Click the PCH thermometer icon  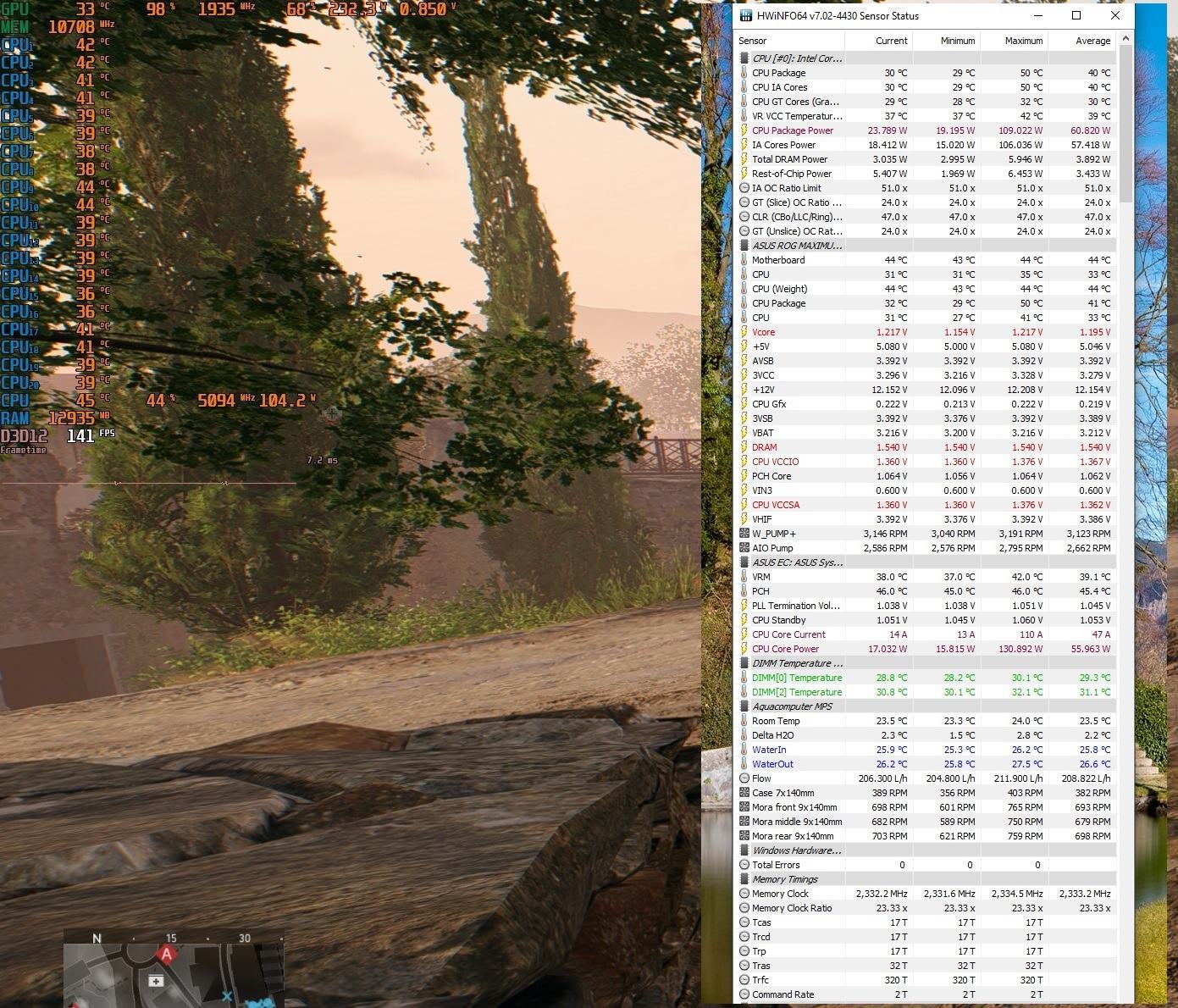(744, 591)
